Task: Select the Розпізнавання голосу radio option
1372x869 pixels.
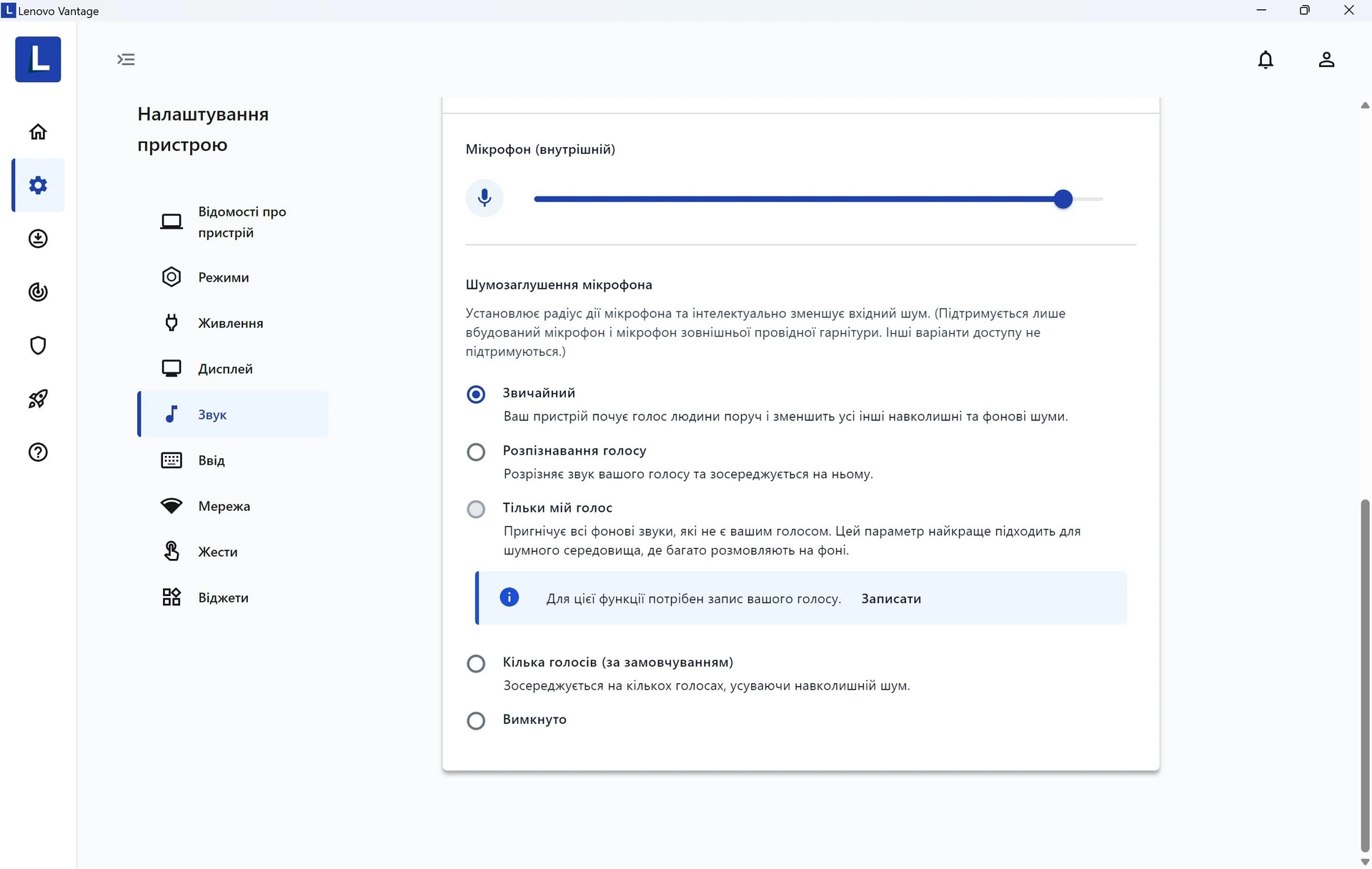Action: coord(476,452)
